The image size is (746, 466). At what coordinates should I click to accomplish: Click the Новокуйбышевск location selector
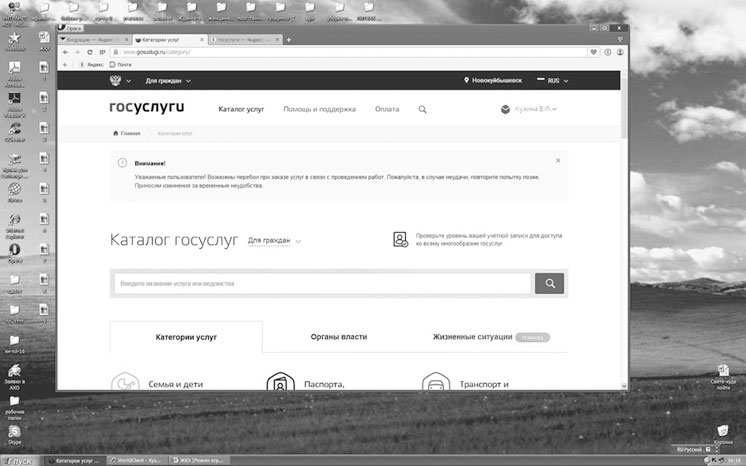(493, 80)
